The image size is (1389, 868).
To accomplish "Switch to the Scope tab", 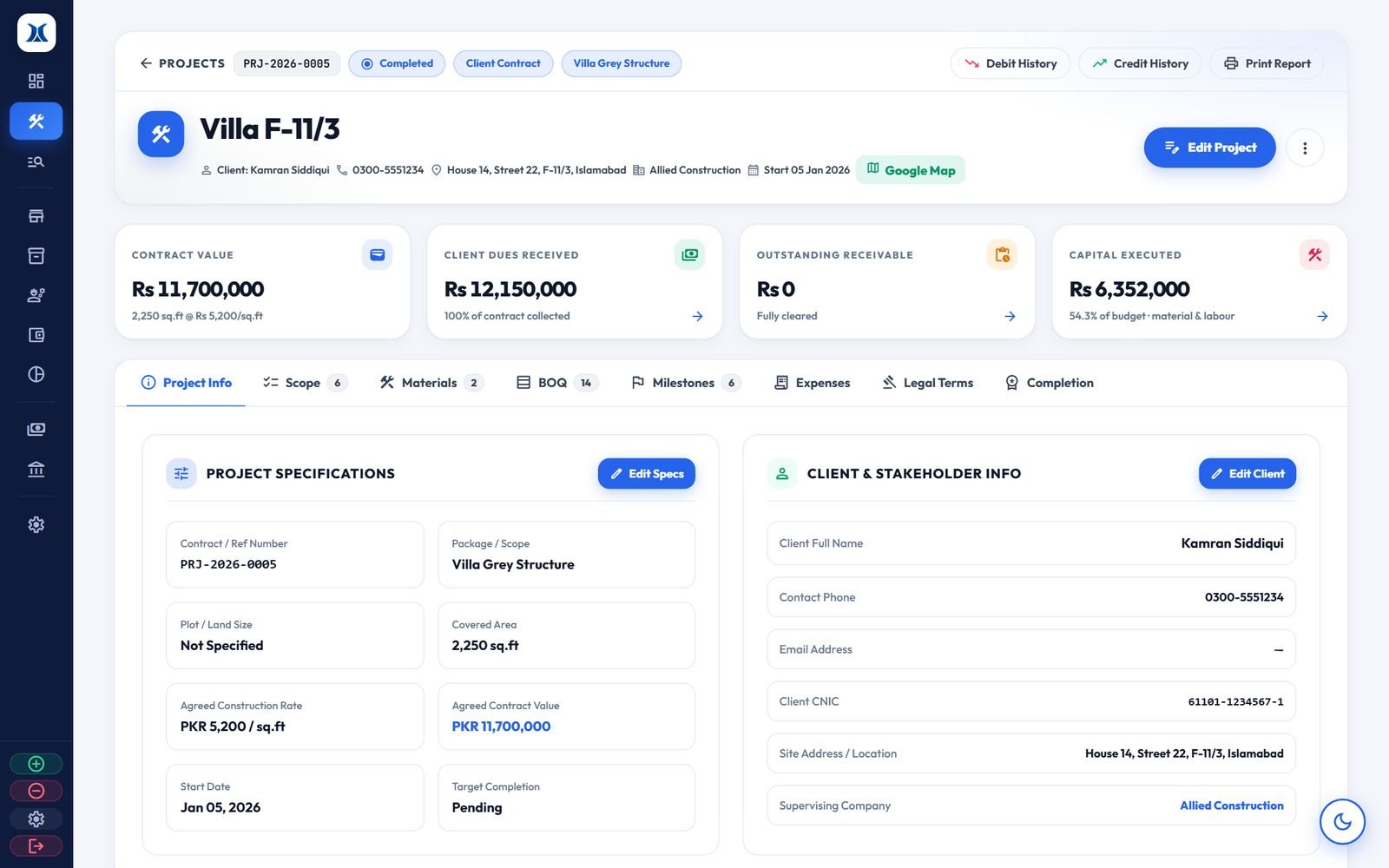I will pyautogui.click(x=305, y=383).
